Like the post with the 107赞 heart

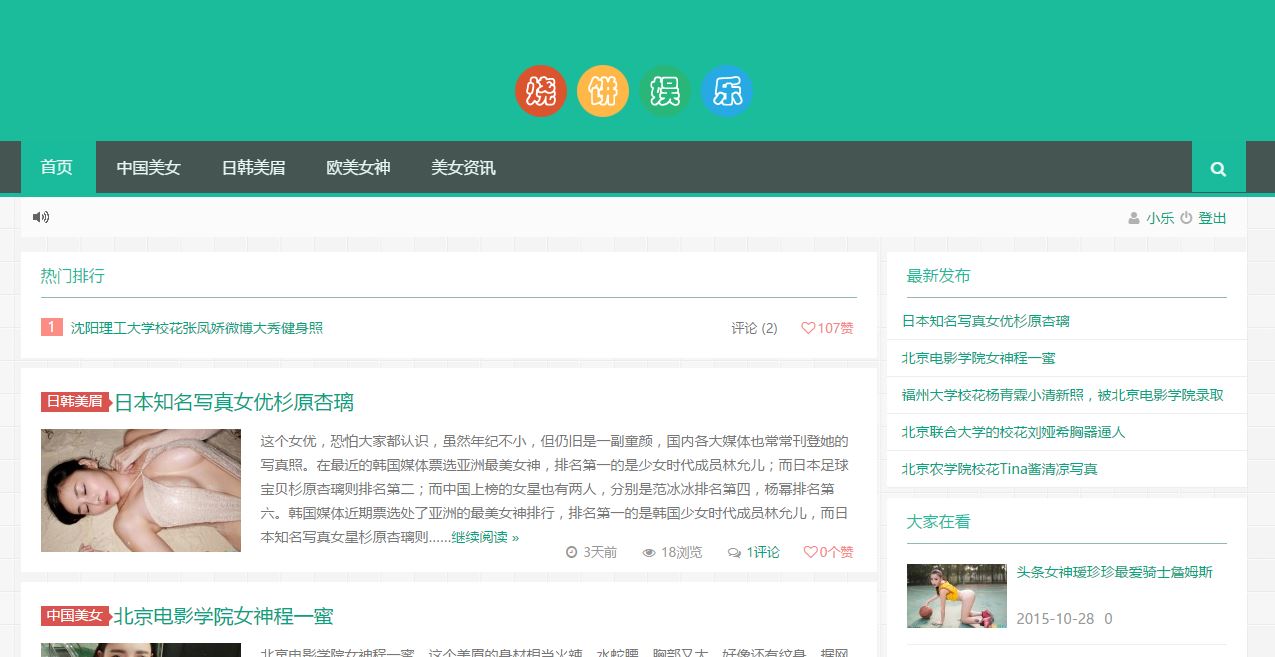[827, 328]
